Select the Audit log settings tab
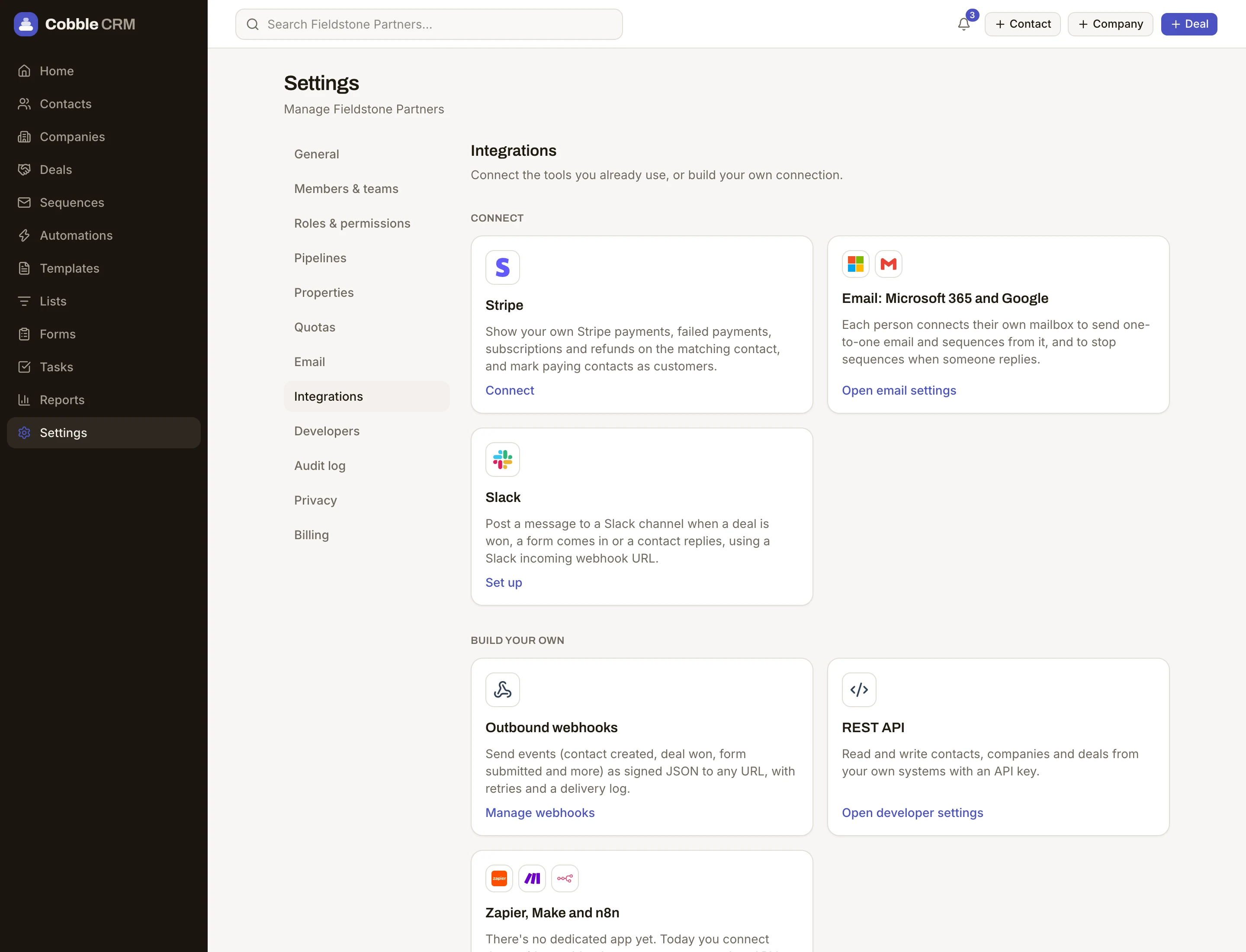This screenshot has width=1246, height=952. pyautogui.click(x=366, y=465)
